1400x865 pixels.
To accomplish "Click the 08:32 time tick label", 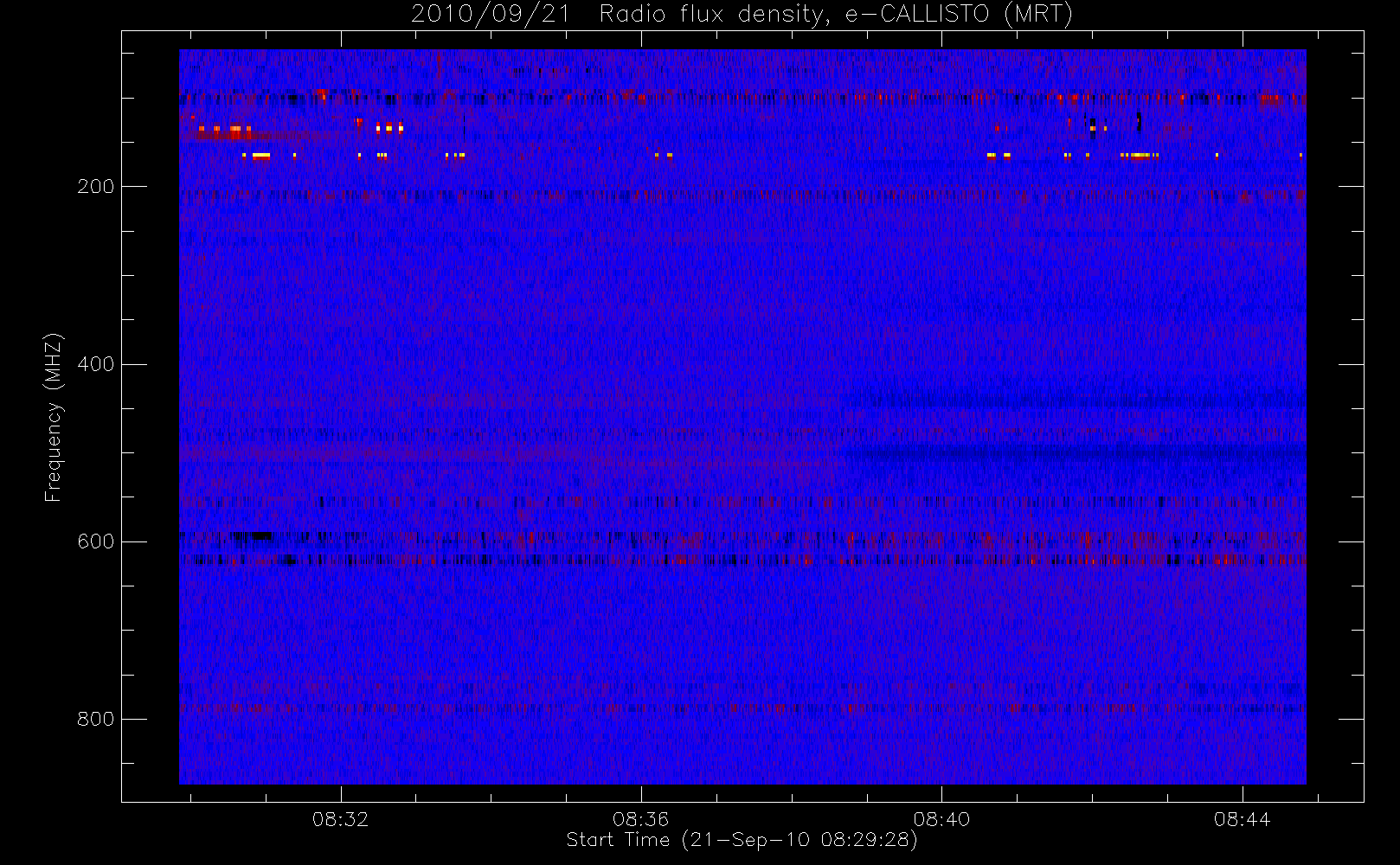I will click(340, 819).
